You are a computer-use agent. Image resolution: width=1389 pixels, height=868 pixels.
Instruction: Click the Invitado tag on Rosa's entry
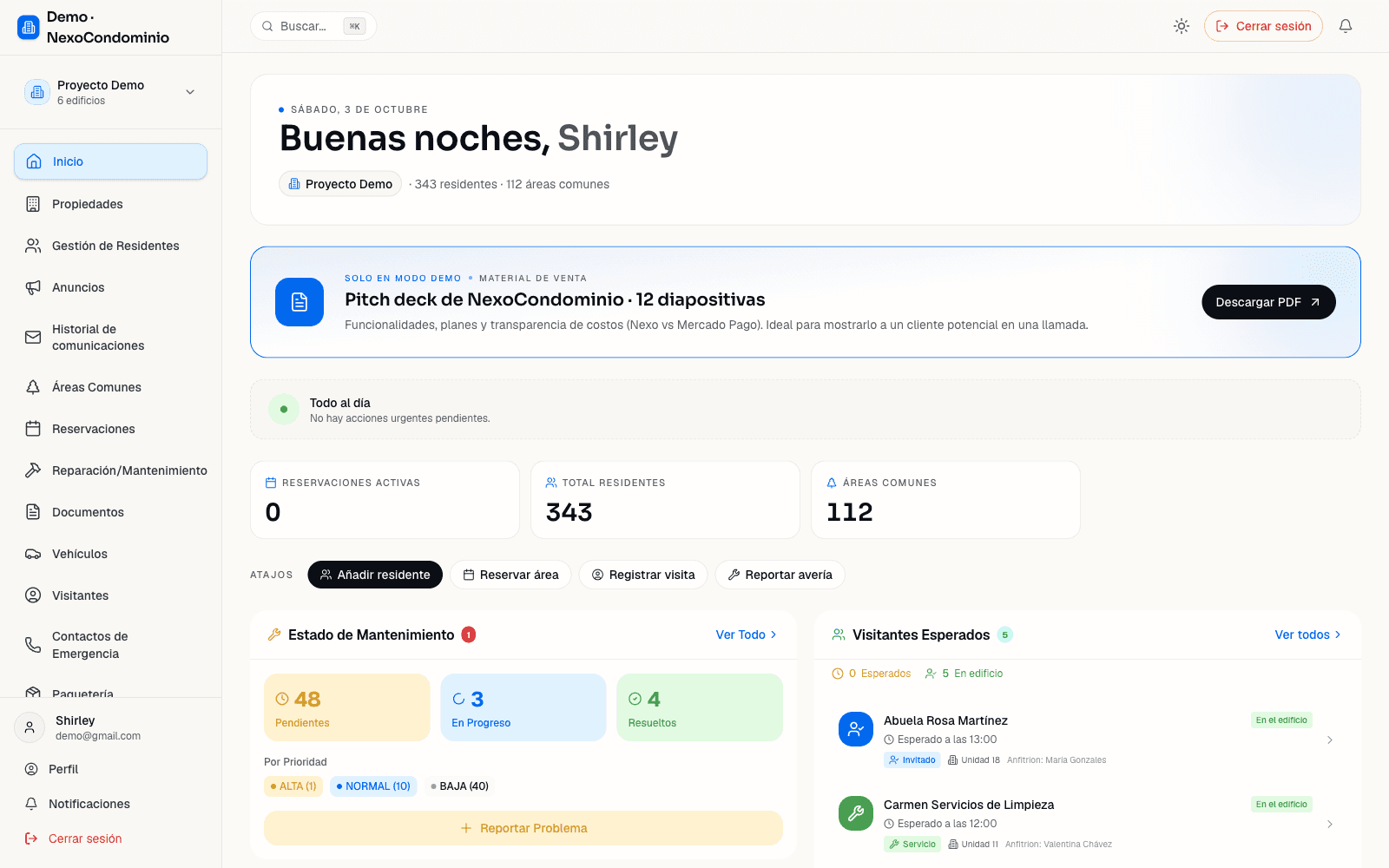912,760
